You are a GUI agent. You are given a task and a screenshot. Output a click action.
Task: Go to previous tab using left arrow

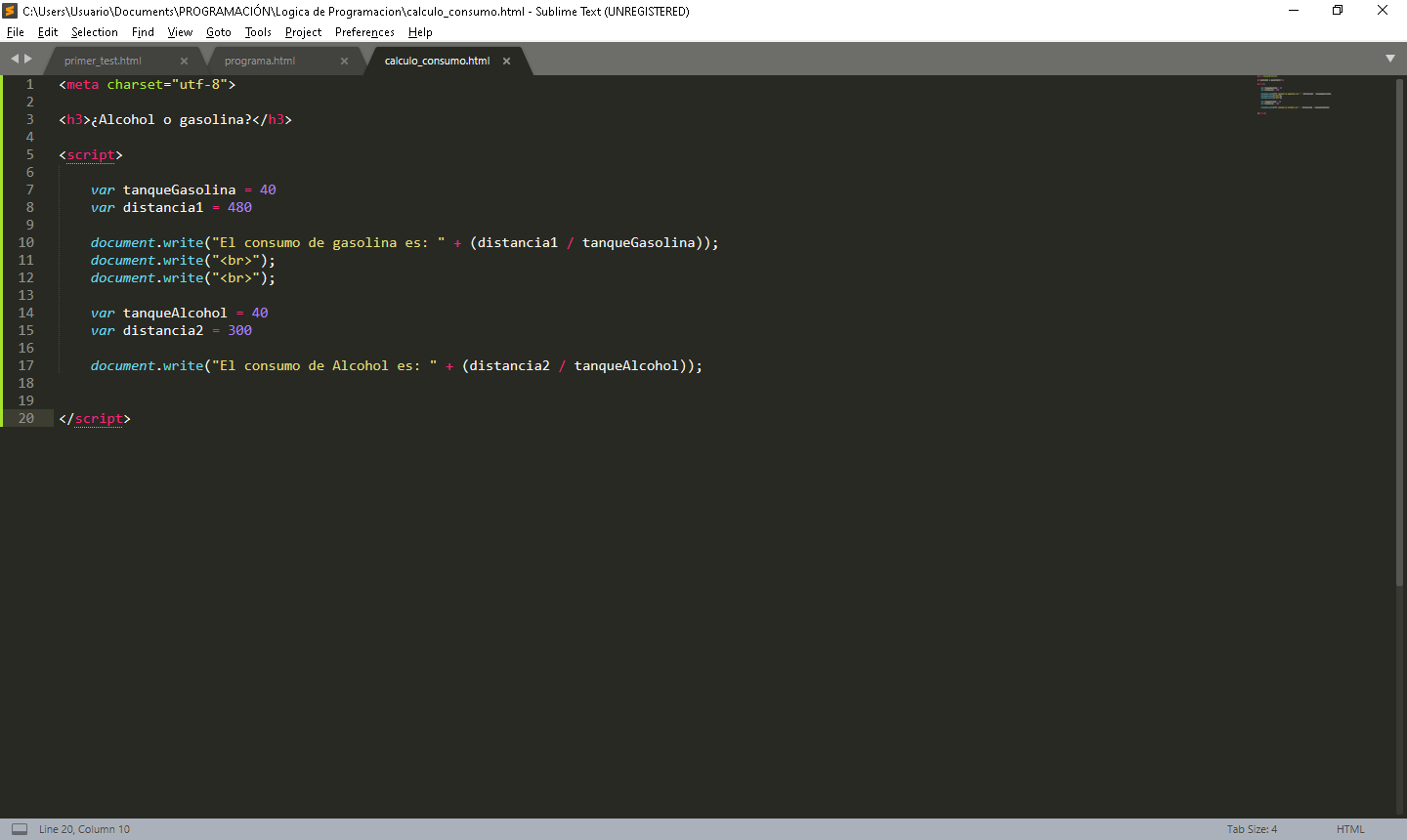pyautogui.click(x=15, y=59)
